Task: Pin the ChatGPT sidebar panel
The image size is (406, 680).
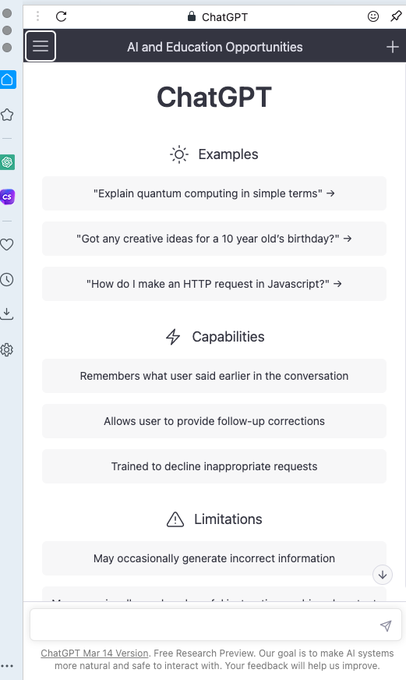Action: coord(396,16)
